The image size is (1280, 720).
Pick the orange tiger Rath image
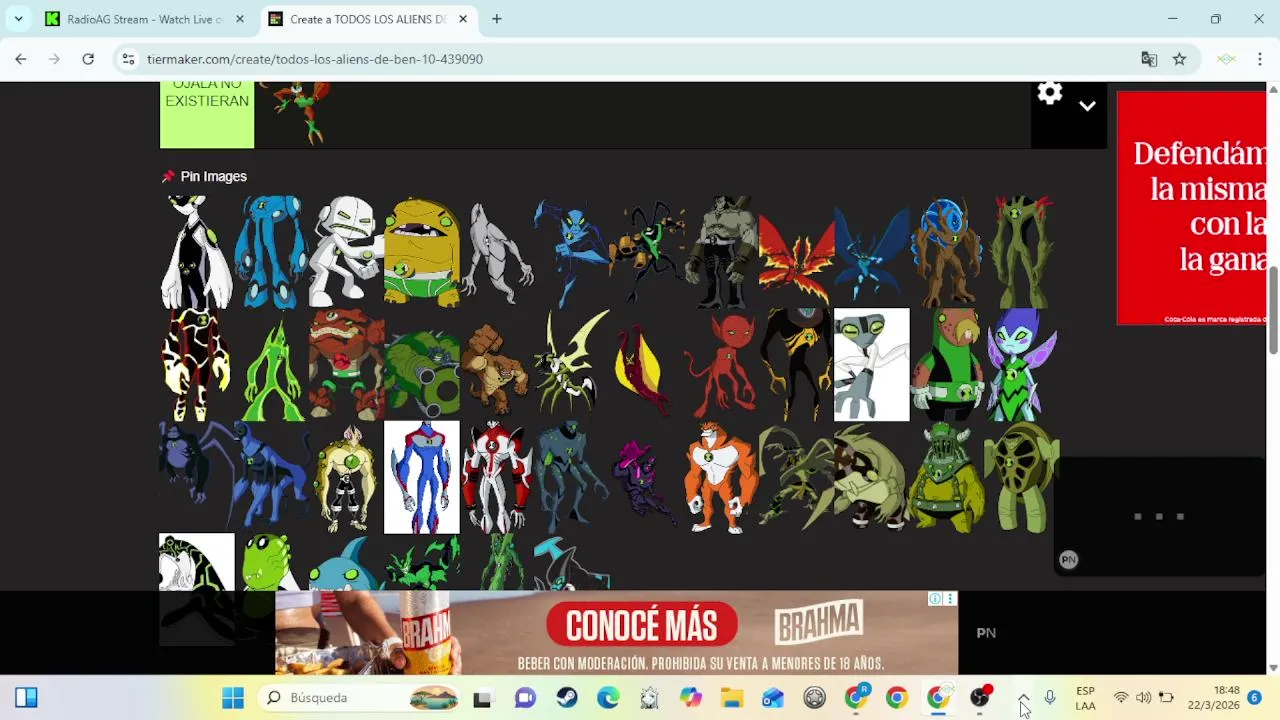721,477
